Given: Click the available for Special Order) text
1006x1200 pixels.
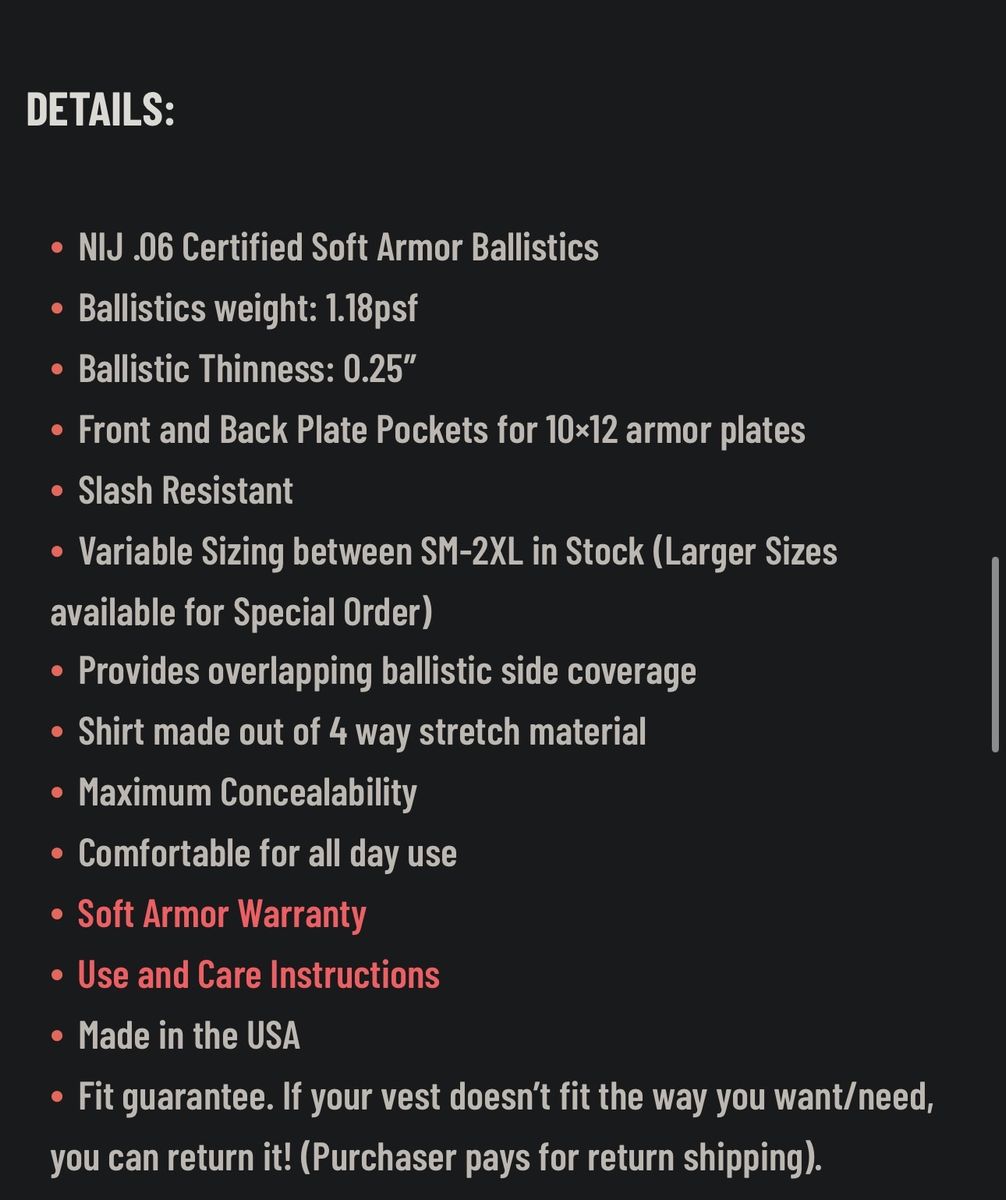Looking at the screenshot, I should [x=241, y=612].
